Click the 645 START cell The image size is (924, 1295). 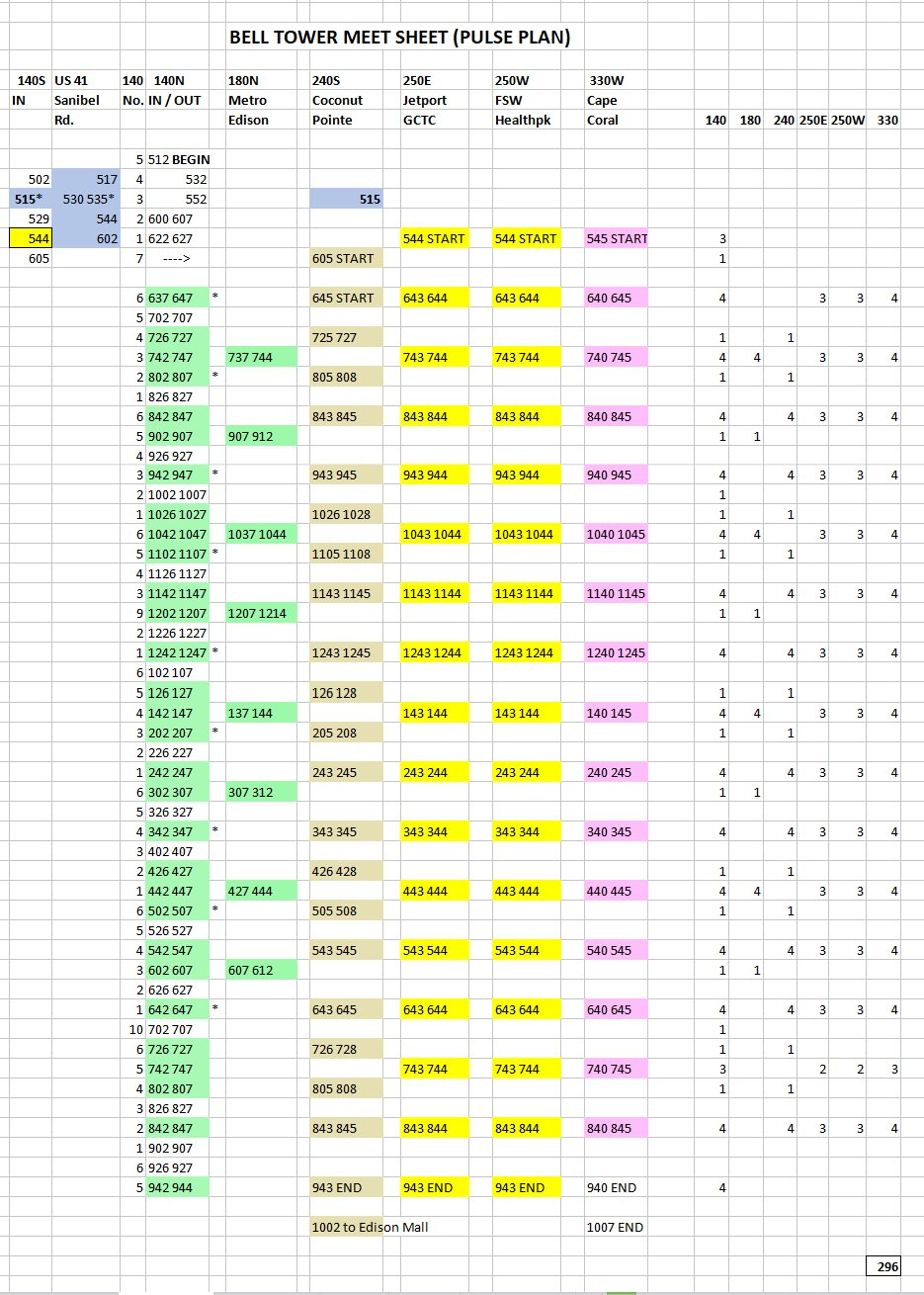coord(345,298)
